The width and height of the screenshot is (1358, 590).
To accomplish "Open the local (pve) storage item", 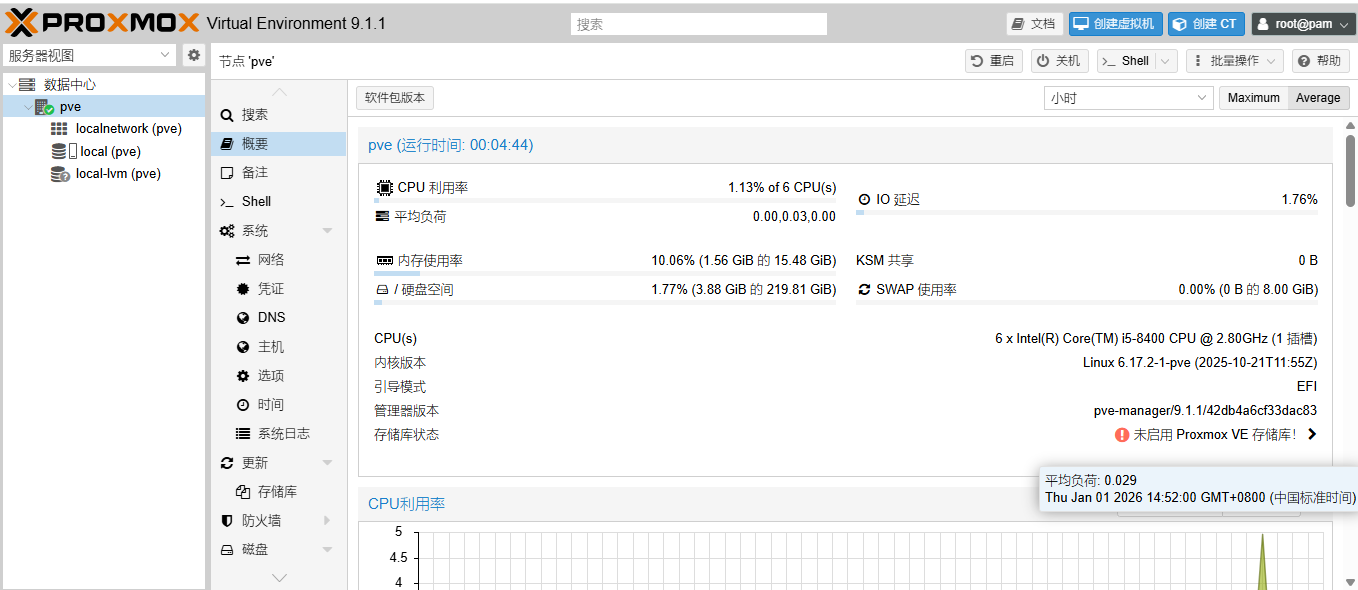I will 110,152.
